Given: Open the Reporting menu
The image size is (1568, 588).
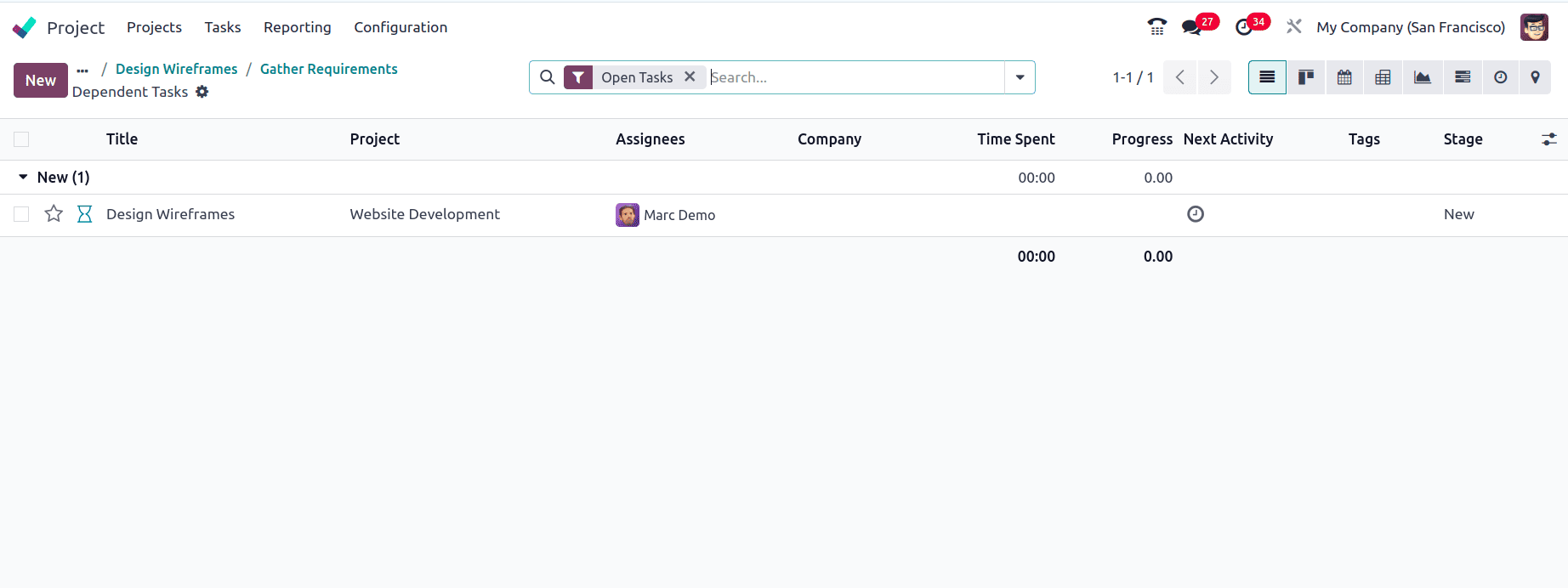Looking at the screenshot, I should pos(297,27).
